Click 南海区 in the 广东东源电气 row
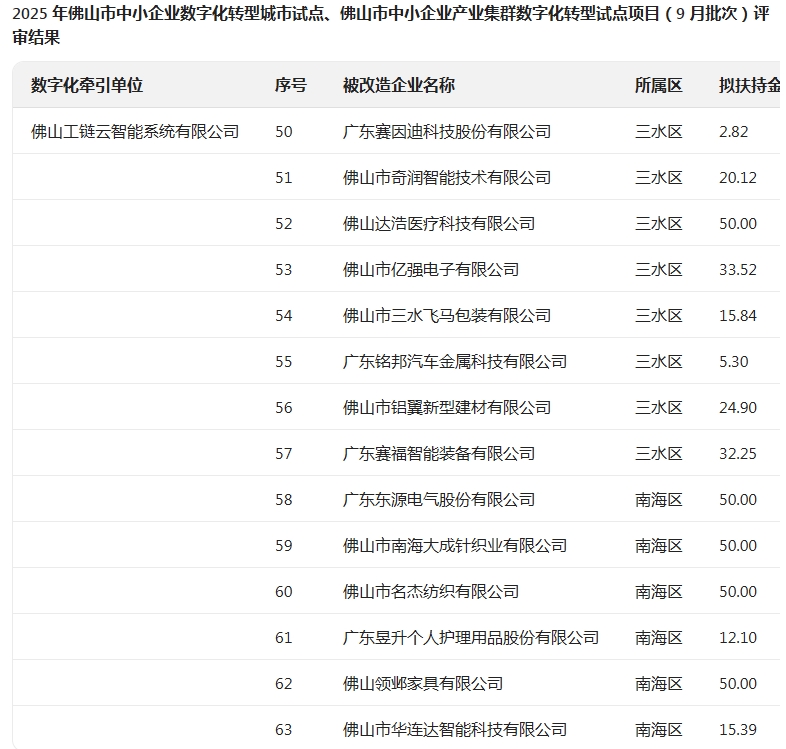 click(658, 499)
